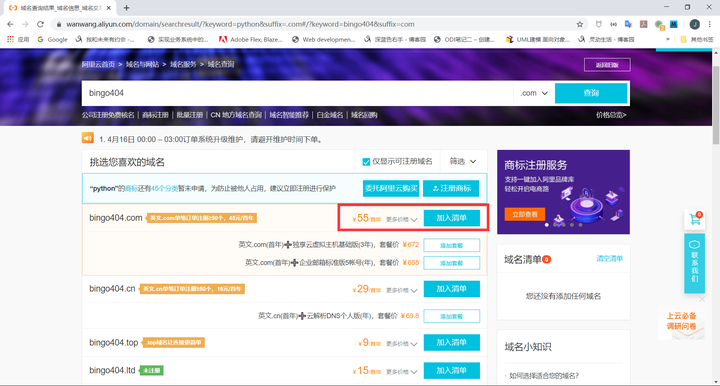720x386 pixels.
Task: Open the UML bookmark
Action: coord(538,39)
